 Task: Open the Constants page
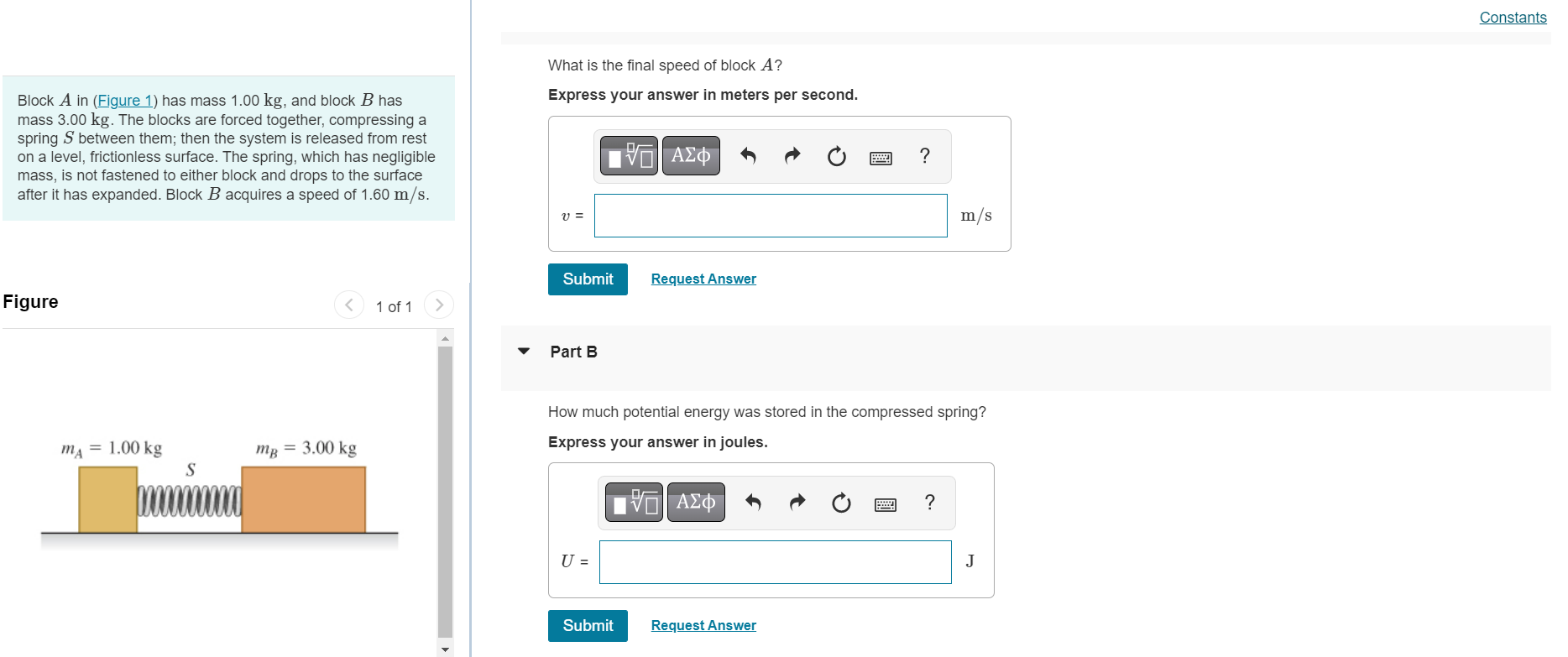pyautogui.click(x=1513, y=17)
